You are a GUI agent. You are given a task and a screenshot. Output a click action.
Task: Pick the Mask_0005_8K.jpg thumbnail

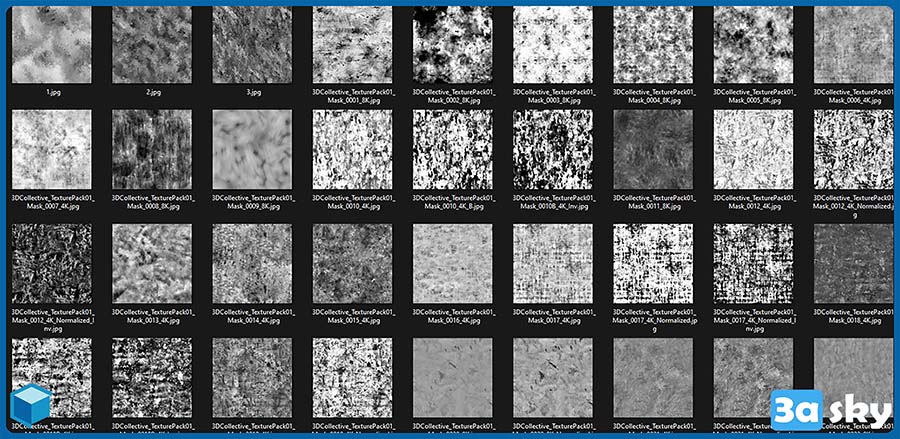coord(753,45)
